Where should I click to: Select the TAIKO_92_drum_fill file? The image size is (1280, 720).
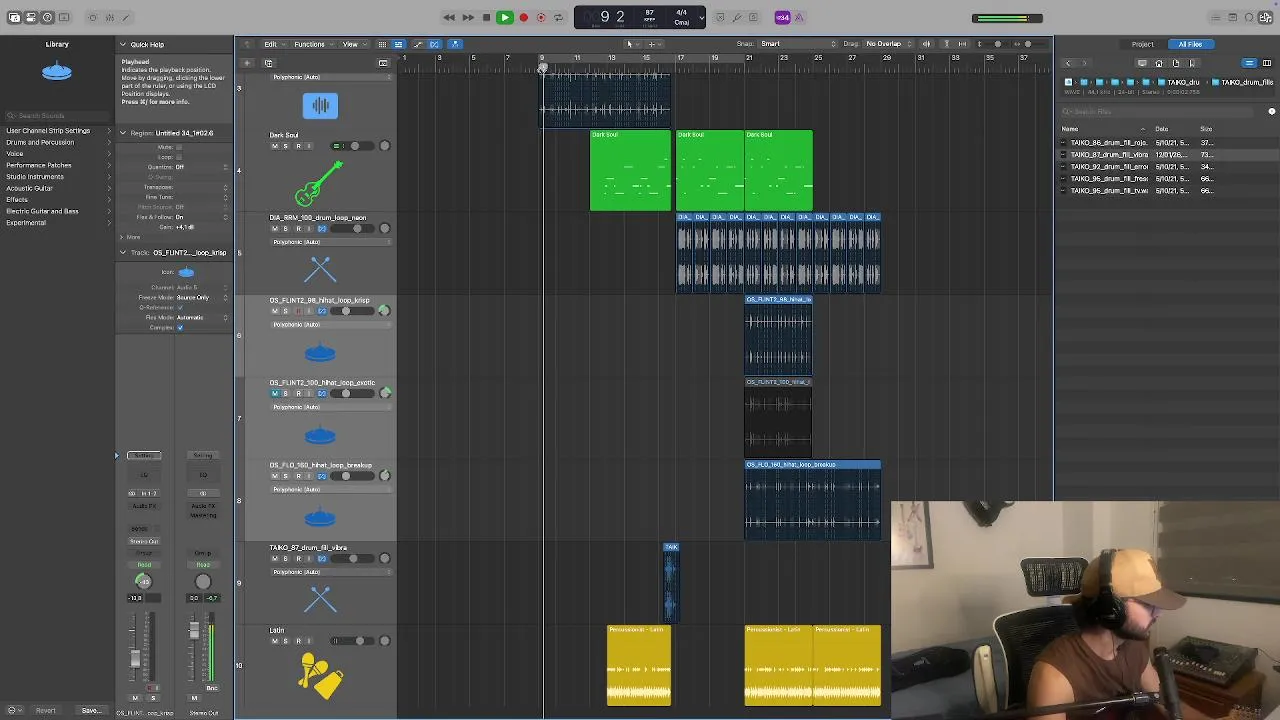coord(1108,167)
